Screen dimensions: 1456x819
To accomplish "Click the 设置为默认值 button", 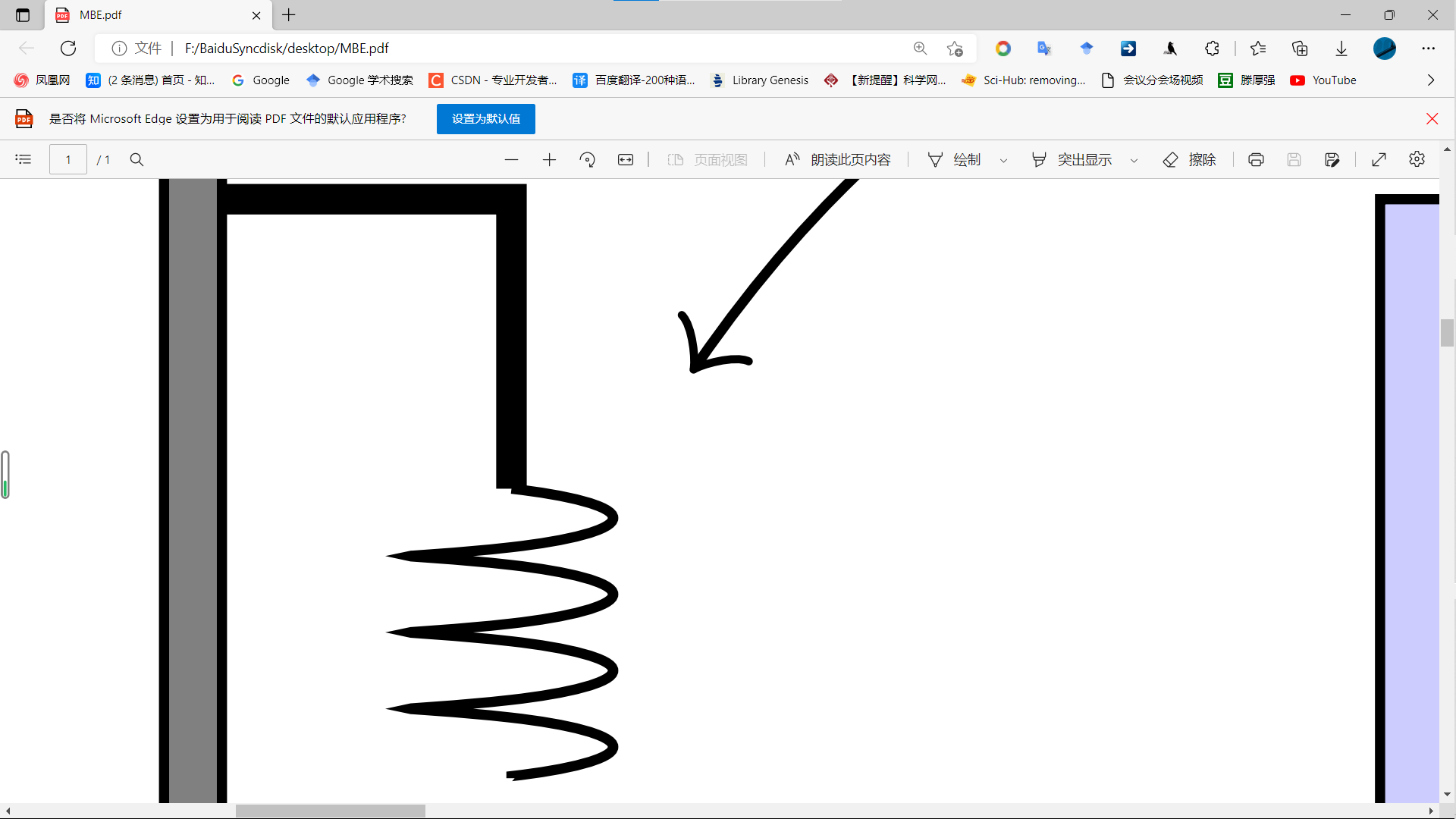I will pyautogui.click(x=486, y=119).
